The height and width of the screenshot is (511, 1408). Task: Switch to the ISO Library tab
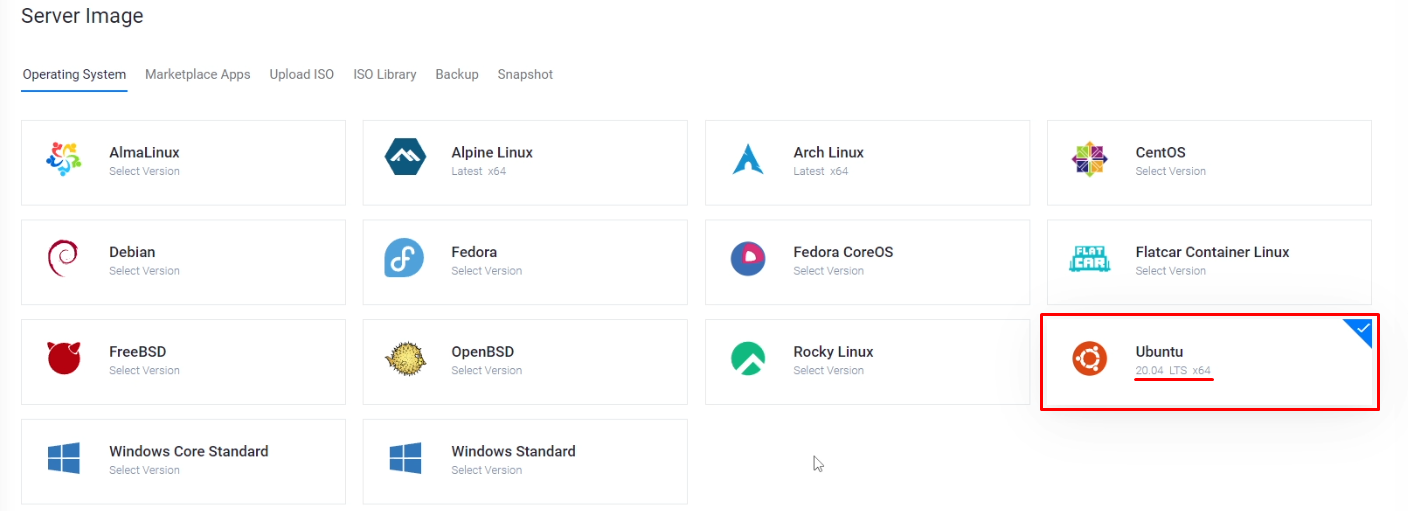(385, 74)
